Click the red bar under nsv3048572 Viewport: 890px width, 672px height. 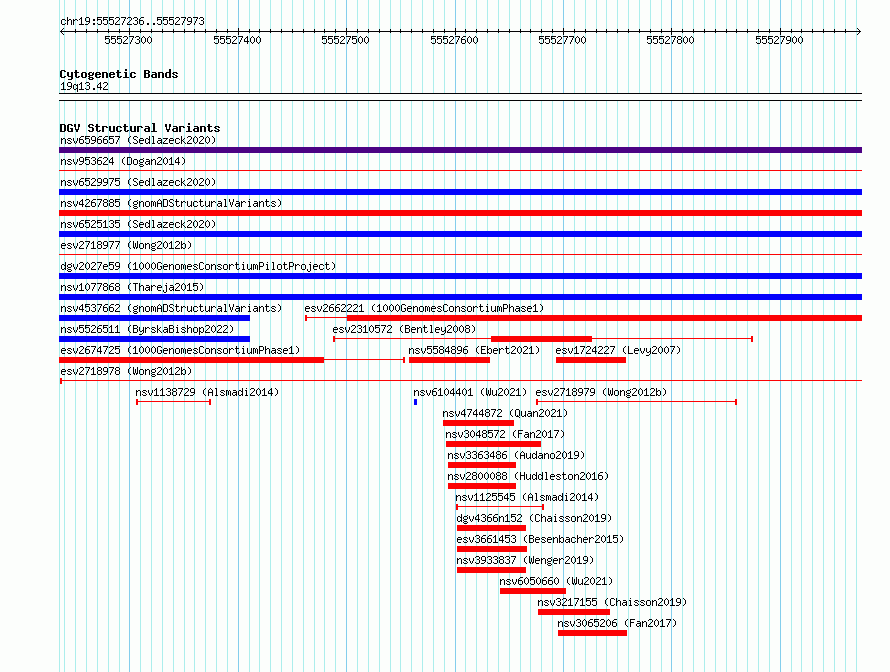click(x=493, y=444)
